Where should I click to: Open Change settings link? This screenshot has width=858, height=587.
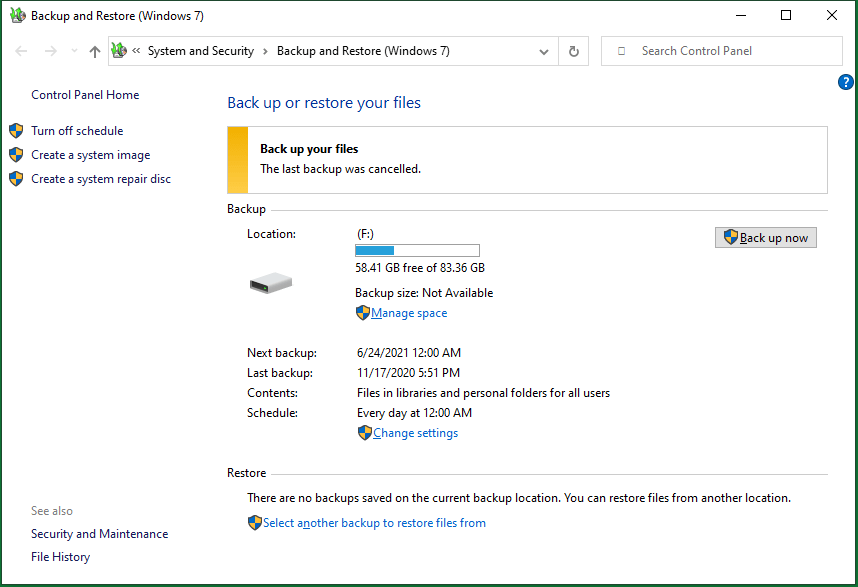tap(415, 433)
